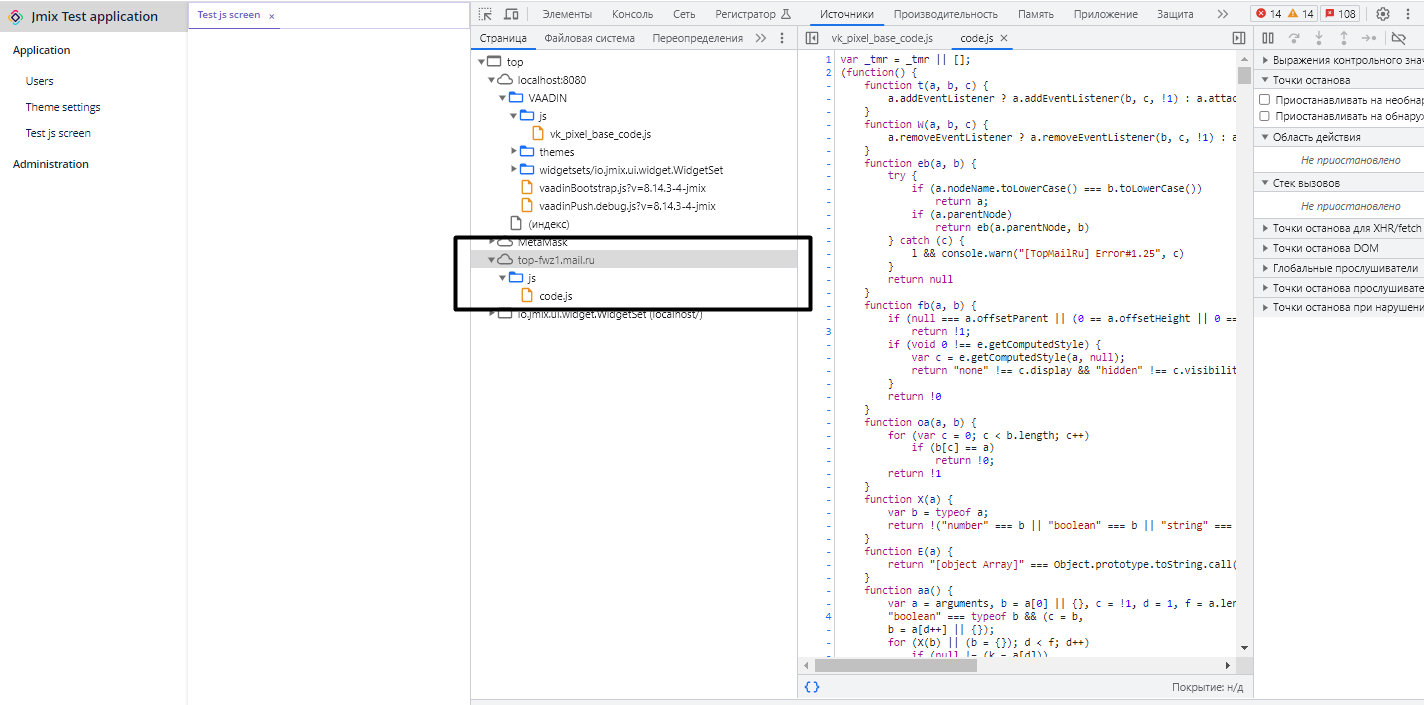This screenshot has width=1424, height=705.
Task: Open the navigator pane three-dot menu
Action: (781, 38)
